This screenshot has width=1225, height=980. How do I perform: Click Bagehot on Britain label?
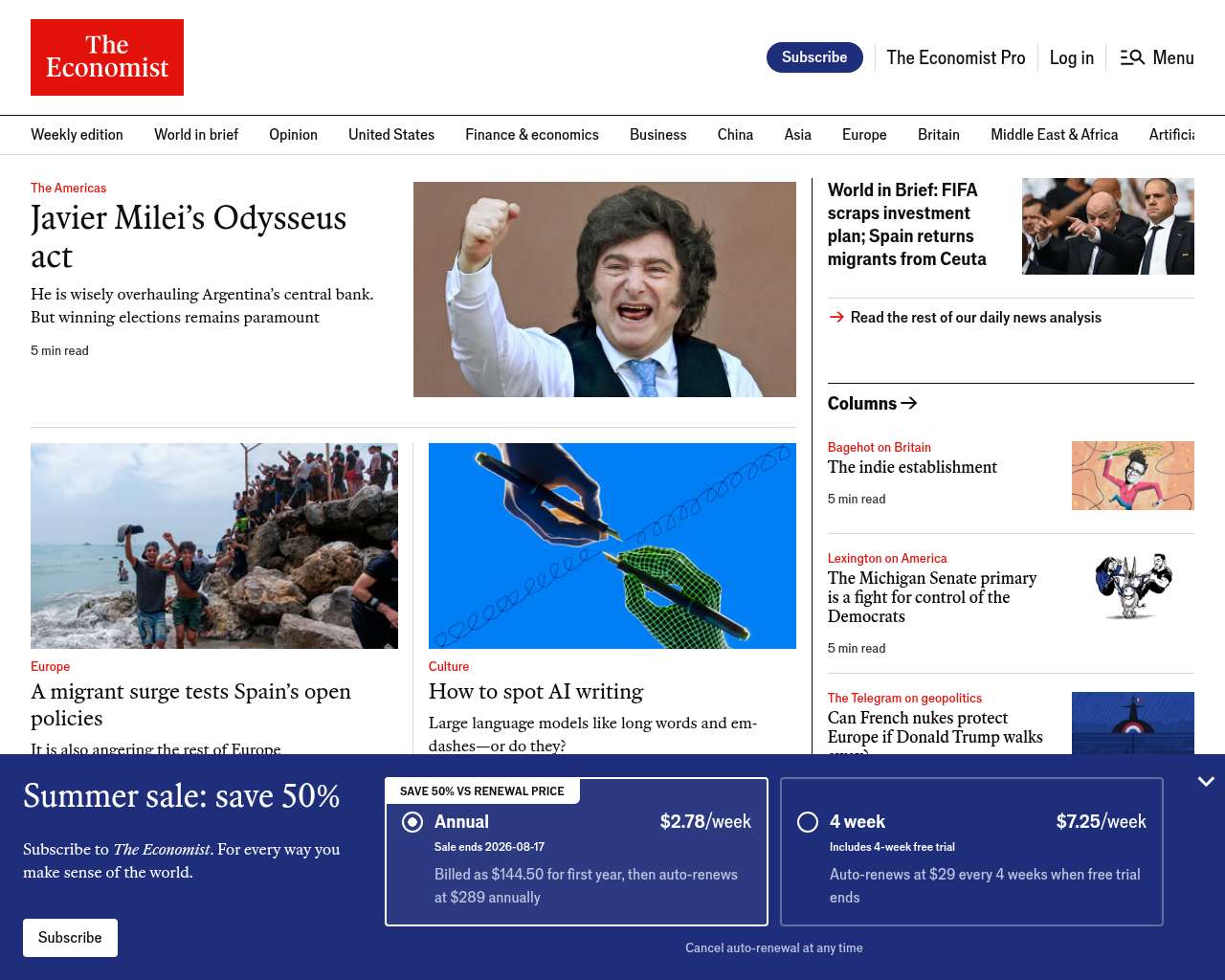(x=880, y=447)
